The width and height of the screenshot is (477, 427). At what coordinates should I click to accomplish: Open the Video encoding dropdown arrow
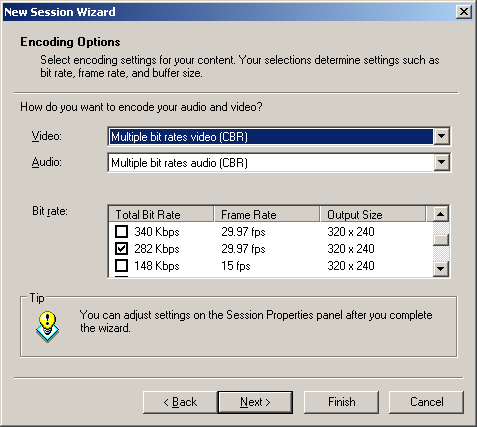pos(441,136)
